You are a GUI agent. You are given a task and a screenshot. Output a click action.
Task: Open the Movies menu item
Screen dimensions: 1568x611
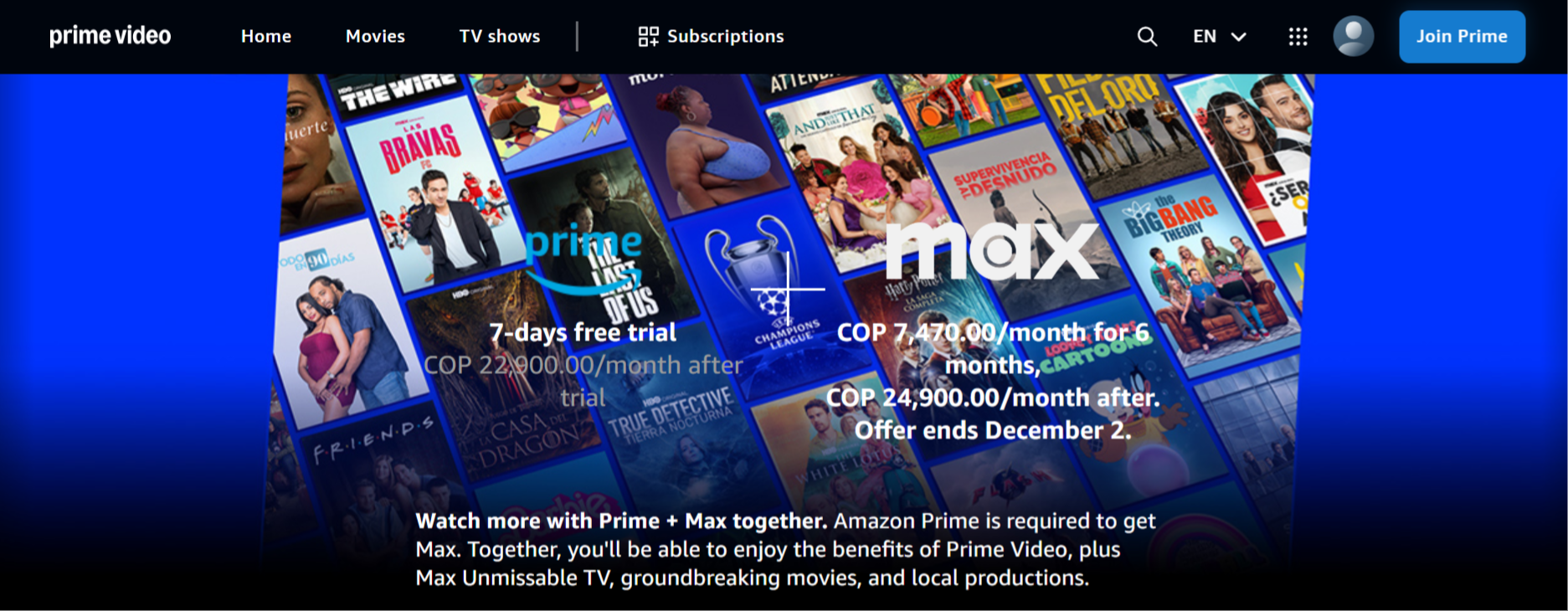coord(375,36)
